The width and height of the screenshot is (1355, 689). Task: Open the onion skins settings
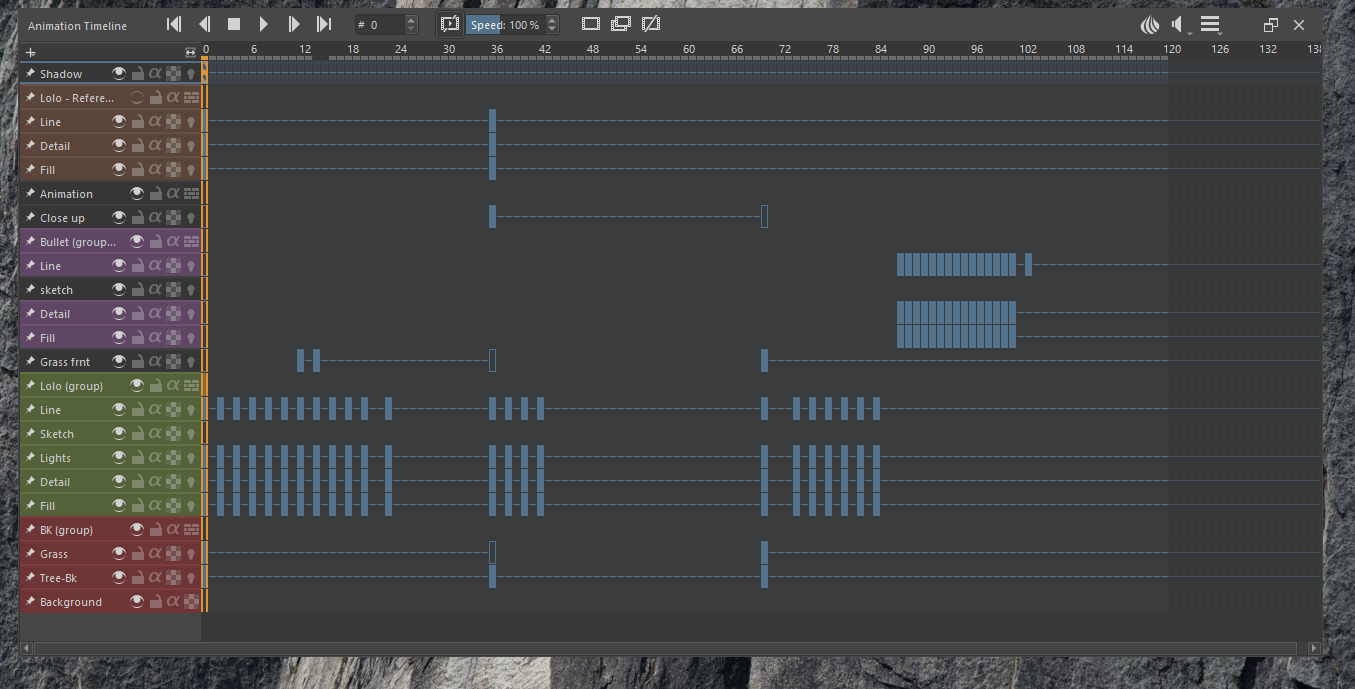pyautogui.click(x=1151, y=25)
